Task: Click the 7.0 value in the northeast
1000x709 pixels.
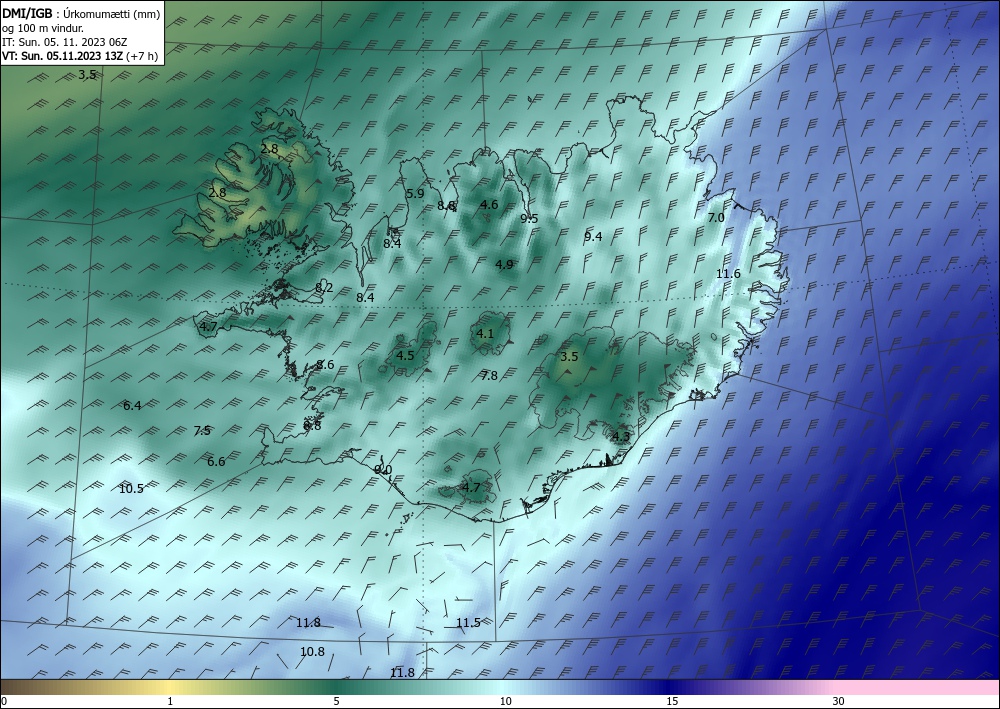Action: [x=716, y=217]
